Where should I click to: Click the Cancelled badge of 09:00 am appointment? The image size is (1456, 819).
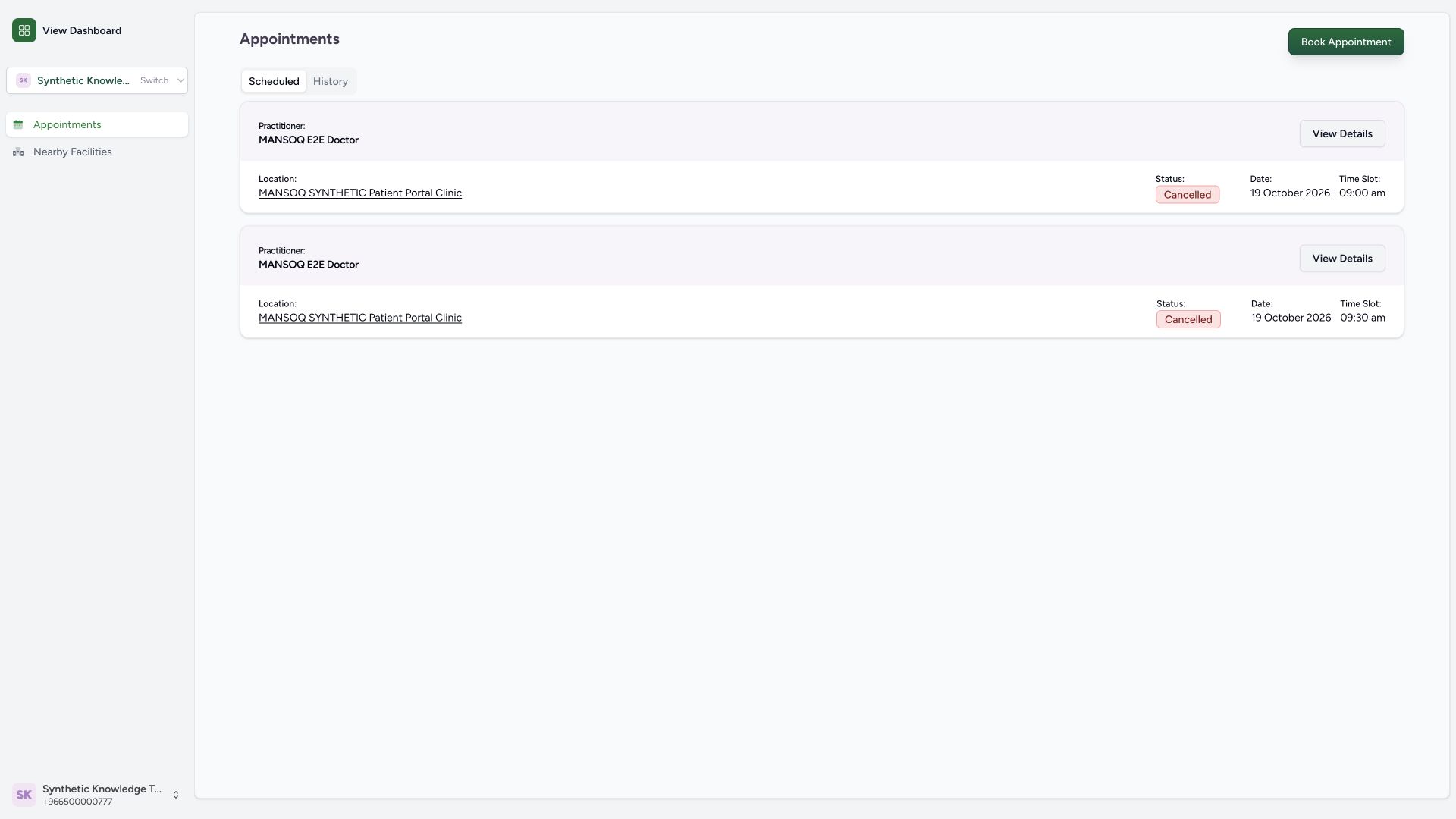1188,195
